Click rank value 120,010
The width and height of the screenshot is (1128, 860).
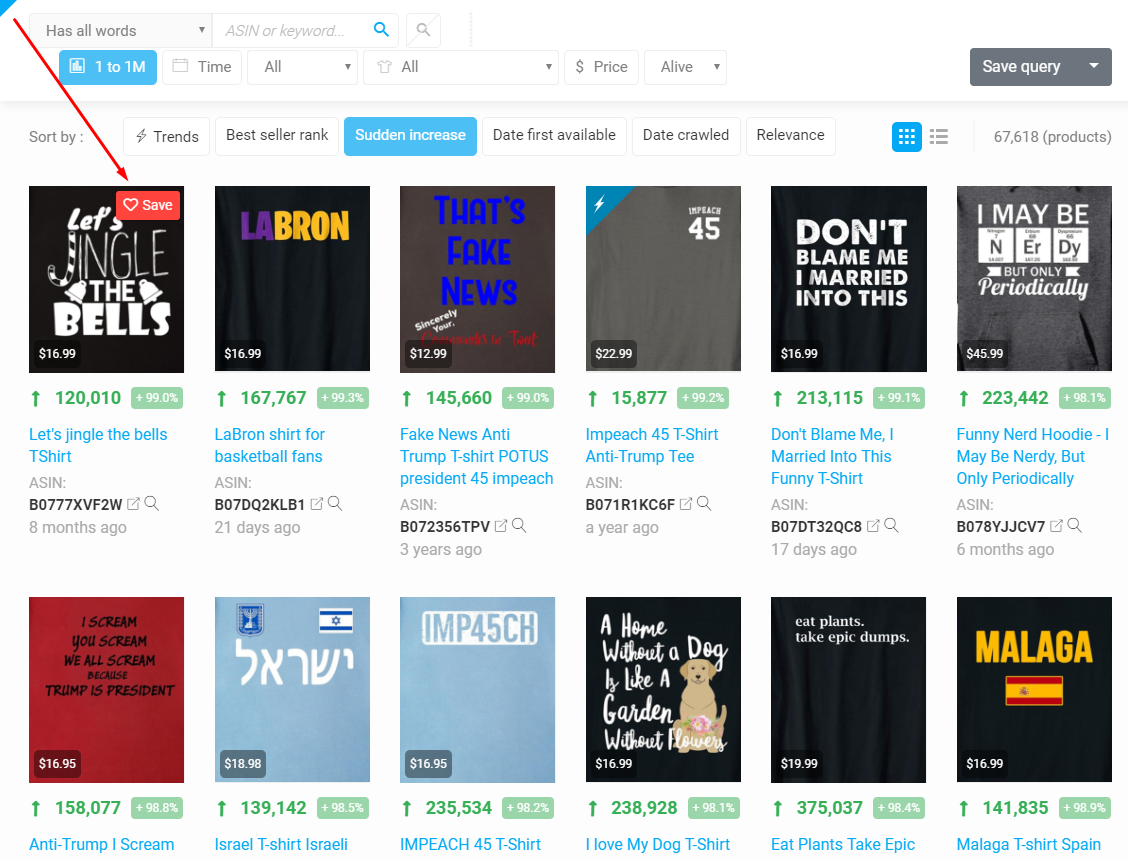88,398
